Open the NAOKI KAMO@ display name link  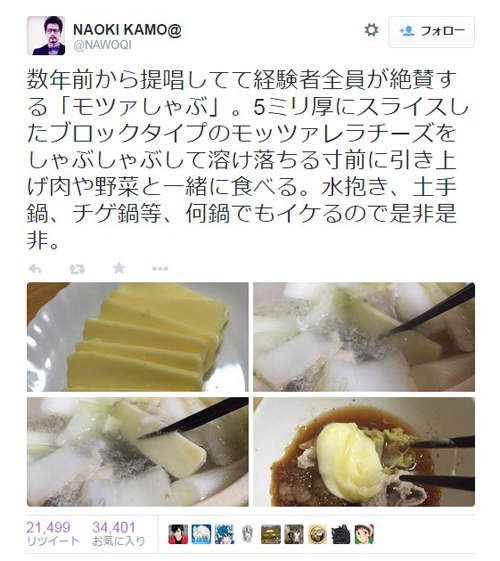127,29
